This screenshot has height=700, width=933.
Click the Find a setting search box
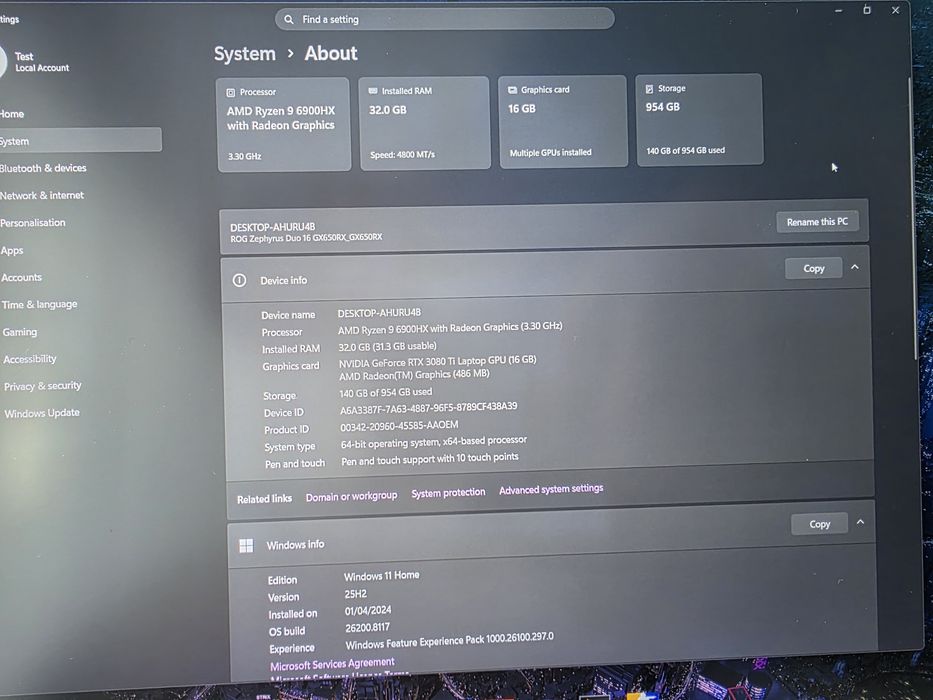point(444,19)
